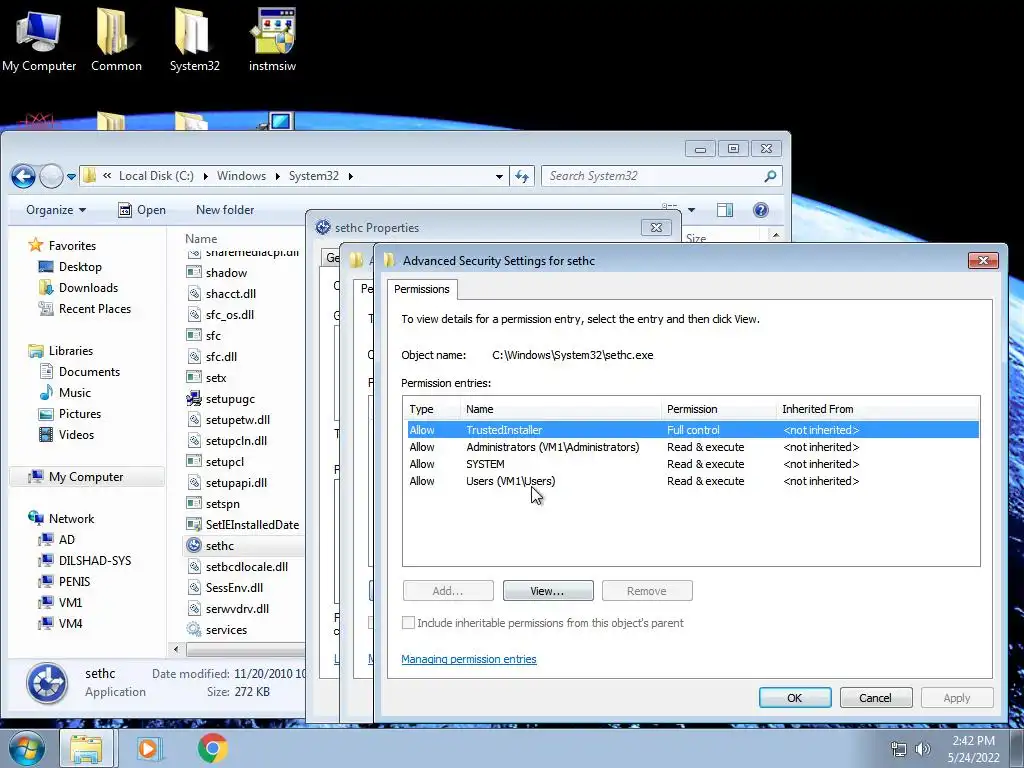
Task: Expand the Windows breadcrumb arrow
Action: [278, 176]
